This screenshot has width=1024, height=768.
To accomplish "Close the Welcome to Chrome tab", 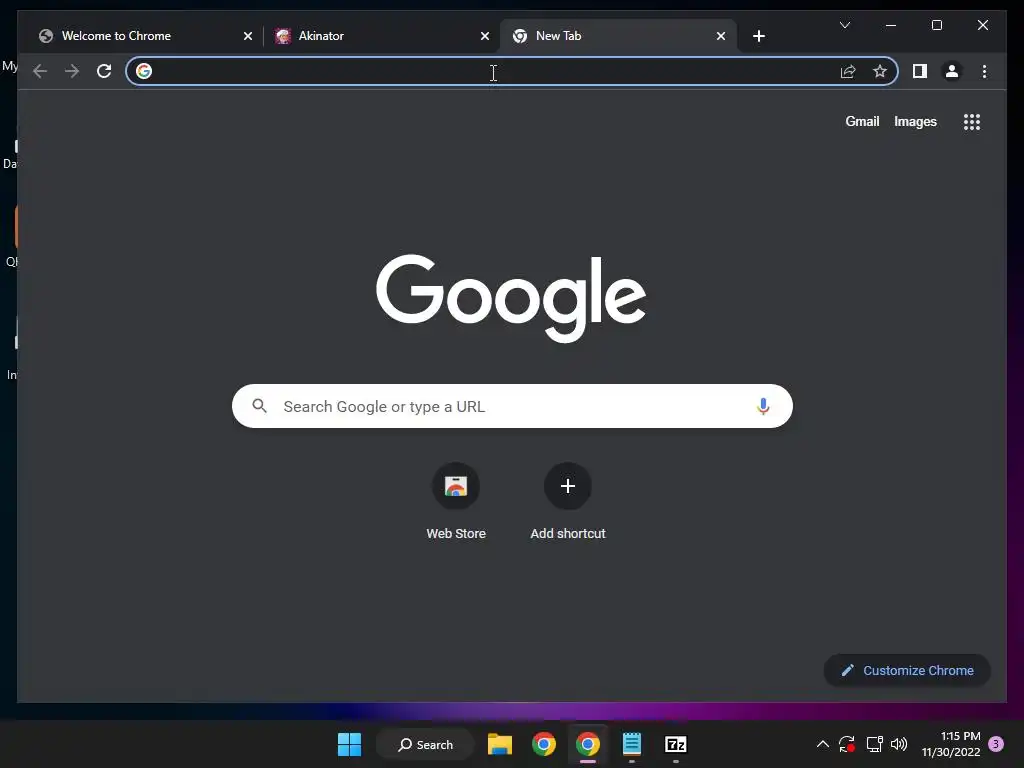I will click(x=248, y=36).
